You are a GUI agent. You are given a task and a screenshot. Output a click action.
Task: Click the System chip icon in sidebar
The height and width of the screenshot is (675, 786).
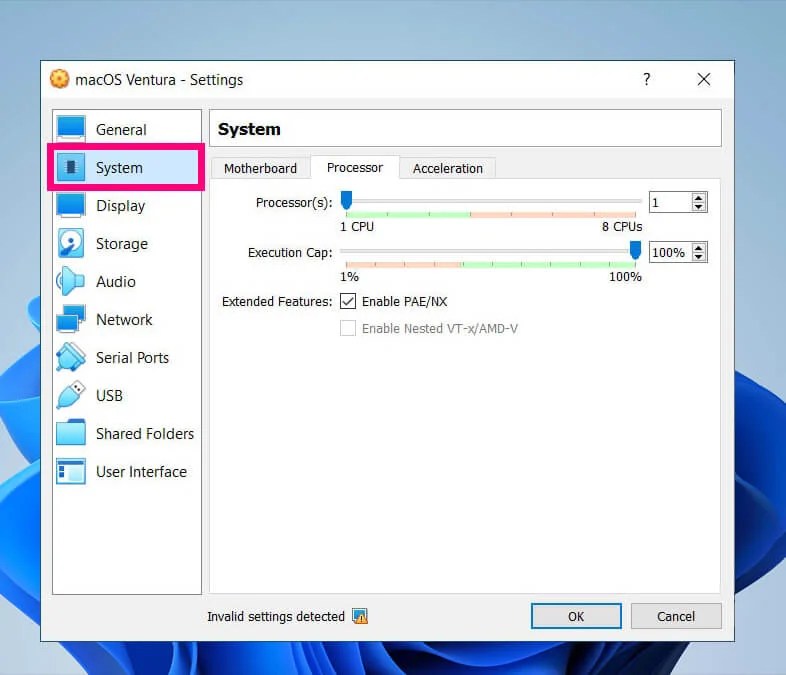pos(71,167)
